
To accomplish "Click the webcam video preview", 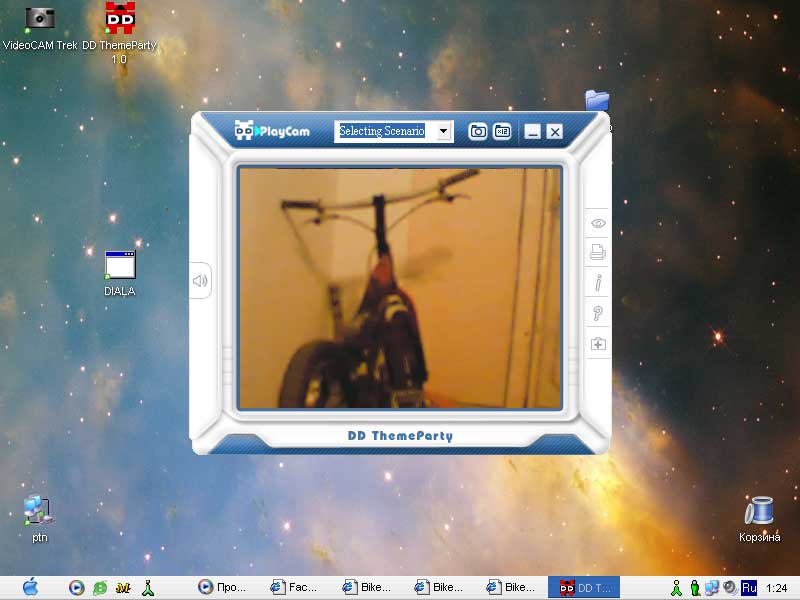I will 399,288.
